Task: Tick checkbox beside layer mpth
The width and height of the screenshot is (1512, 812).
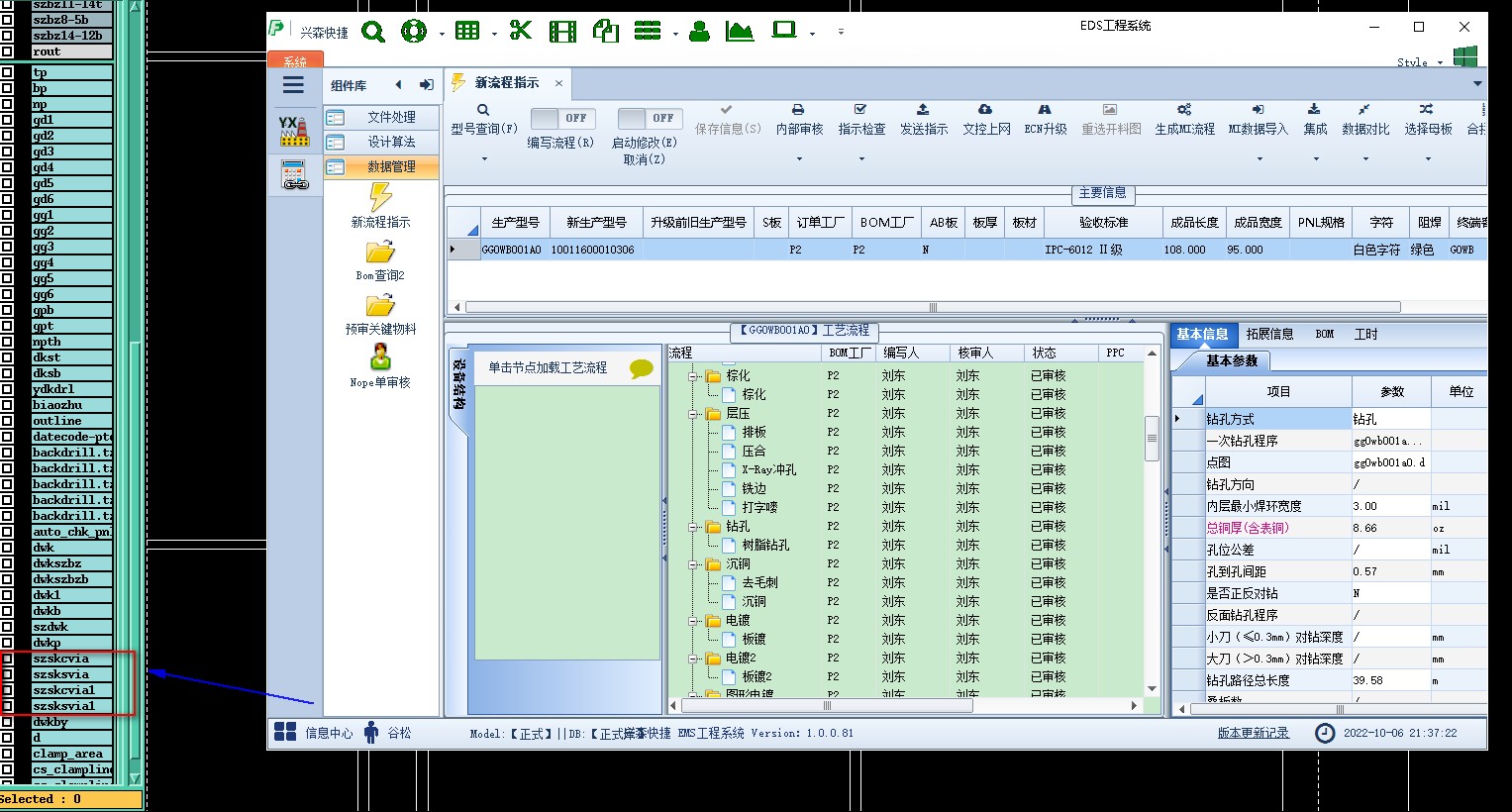Action: point(7,342)
